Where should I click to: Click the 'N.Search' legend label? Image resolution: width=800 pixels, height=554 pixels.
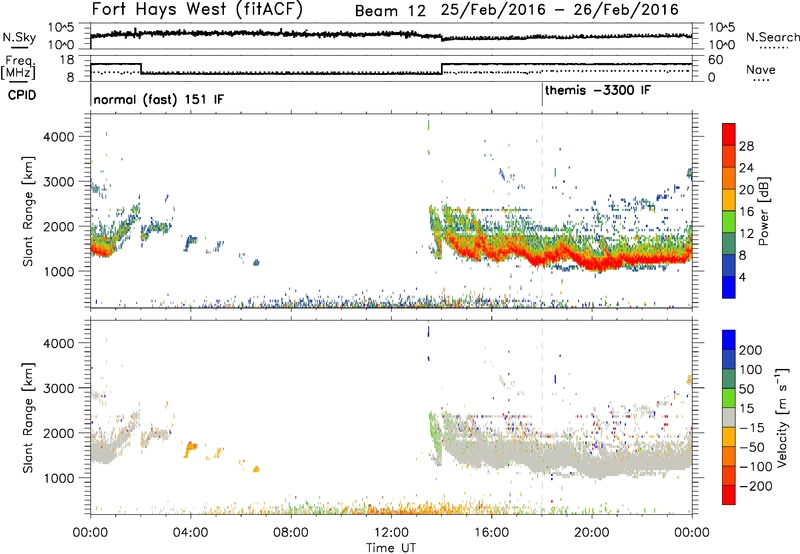point(773,37)
